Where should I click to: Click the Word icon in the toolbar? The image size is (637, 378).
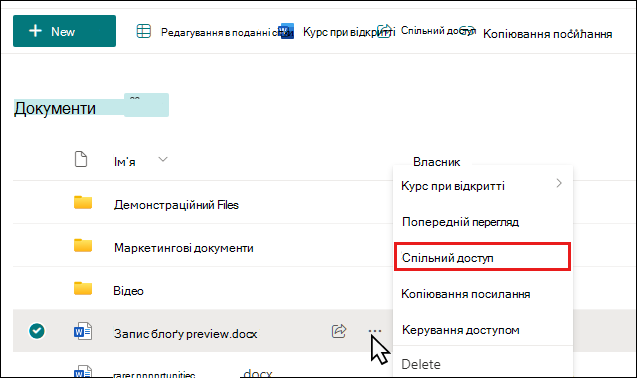[286, 31]
